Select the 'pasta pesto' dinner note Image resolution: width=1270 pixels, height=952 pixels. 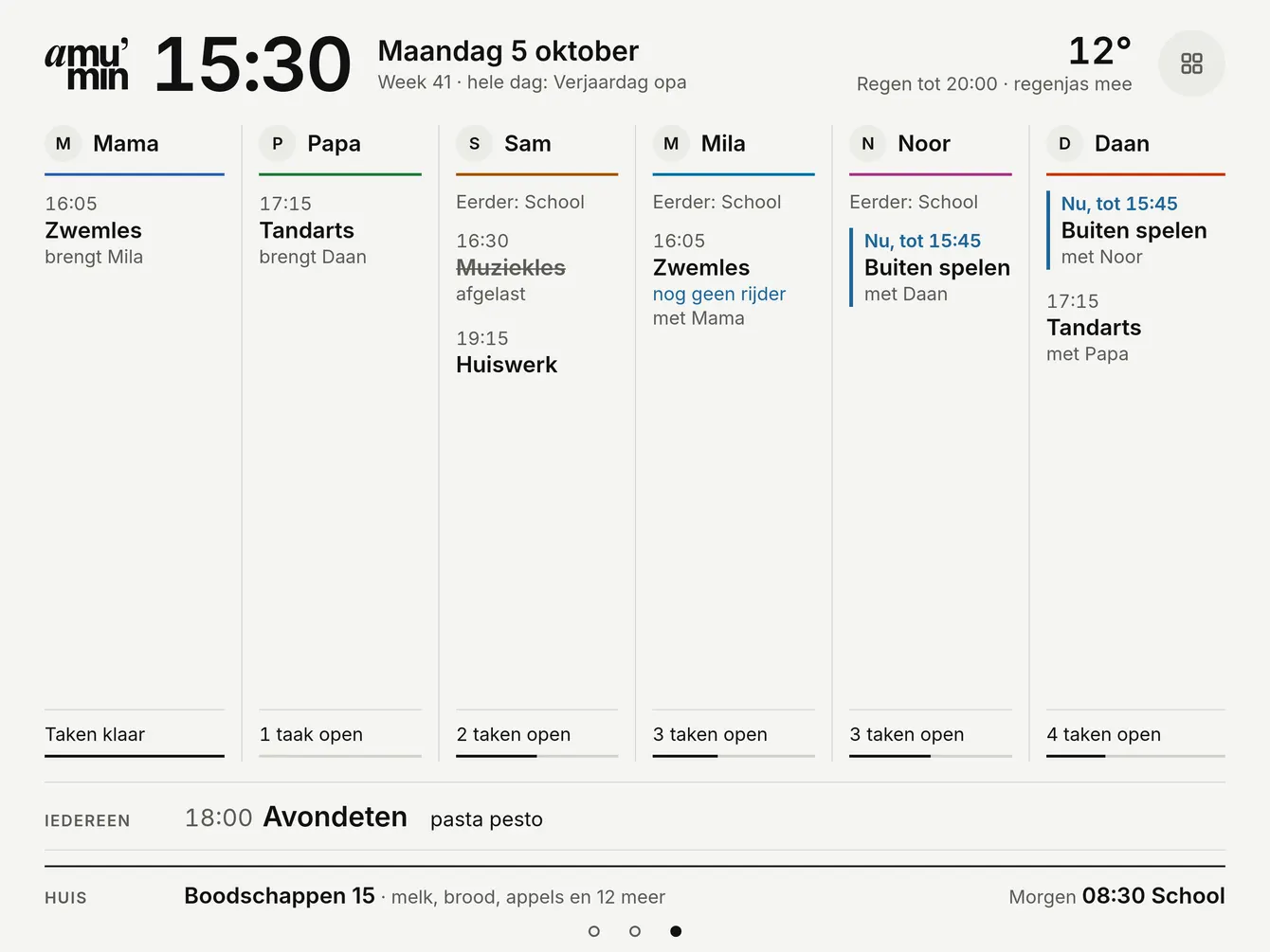486,819
